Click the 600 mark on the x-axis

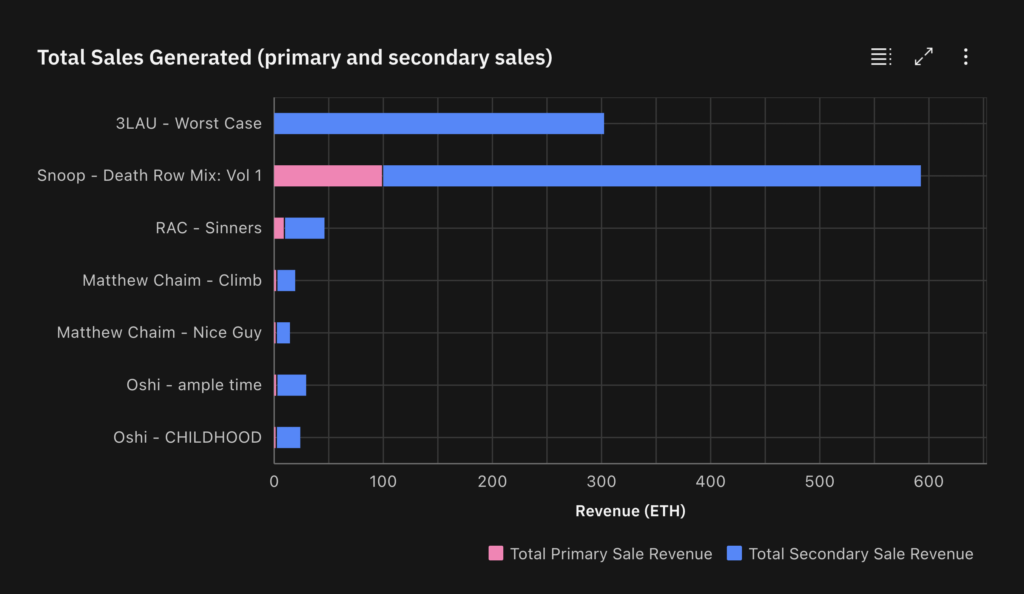(x=929, y=481)
